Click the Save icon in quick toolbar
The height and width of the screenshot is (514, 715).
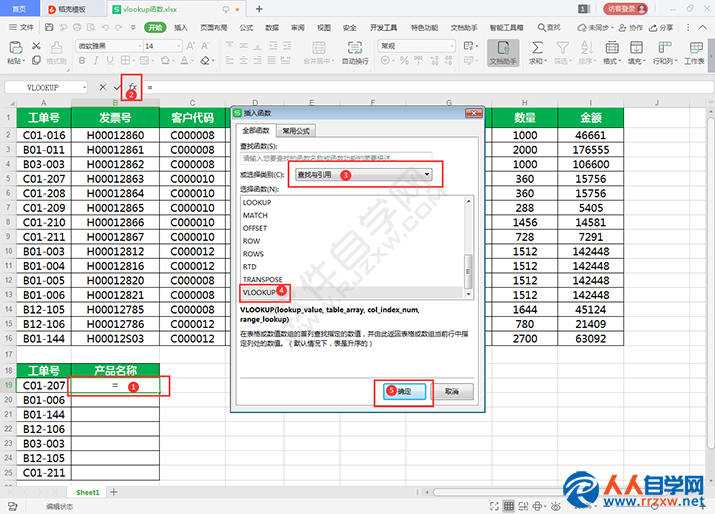(49, 27)
